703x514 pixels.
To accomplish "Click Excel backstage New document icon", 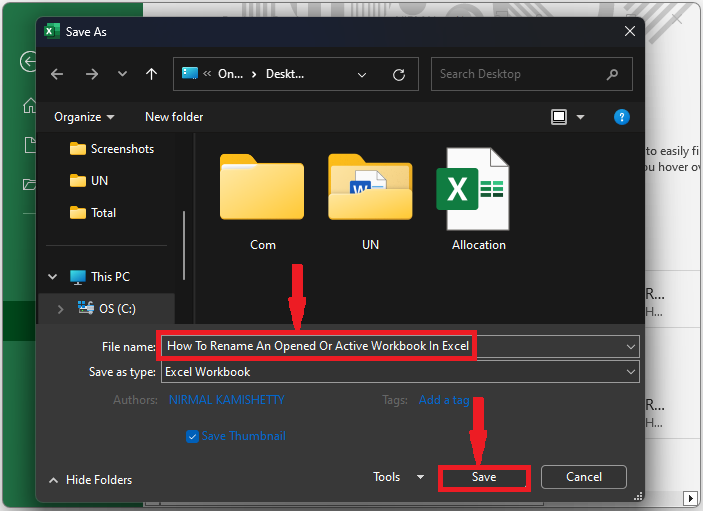I will (30, 145).
